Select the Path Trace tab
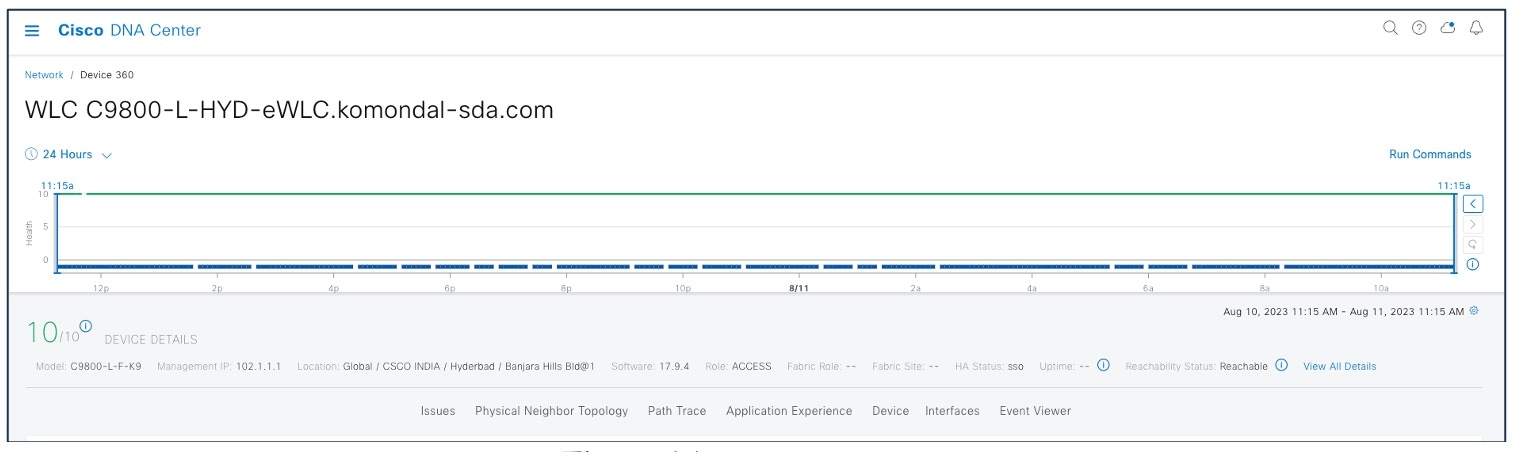 (x=677, y=411)
